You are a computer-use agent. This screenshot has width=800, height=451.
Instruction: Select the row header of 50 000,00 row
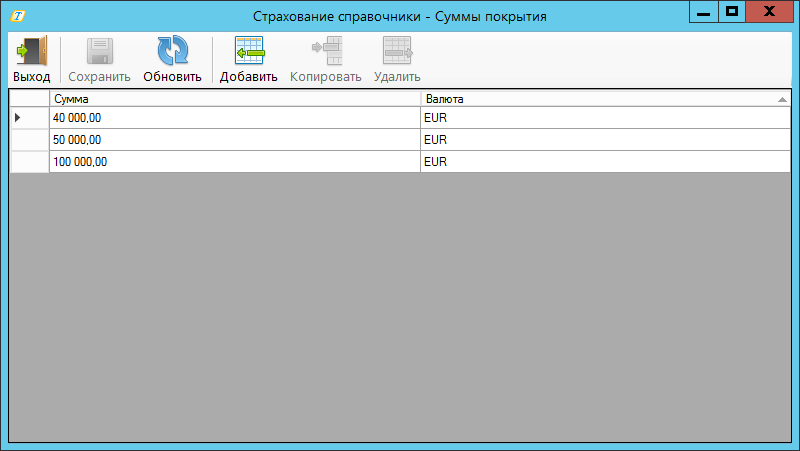click(29, 140)
